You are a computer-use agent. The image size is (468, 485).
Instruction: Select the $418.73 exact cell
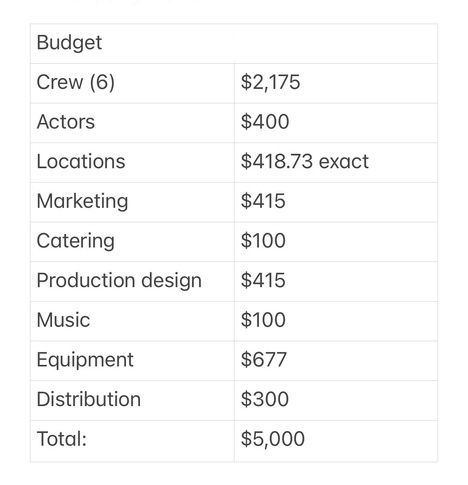336,163
